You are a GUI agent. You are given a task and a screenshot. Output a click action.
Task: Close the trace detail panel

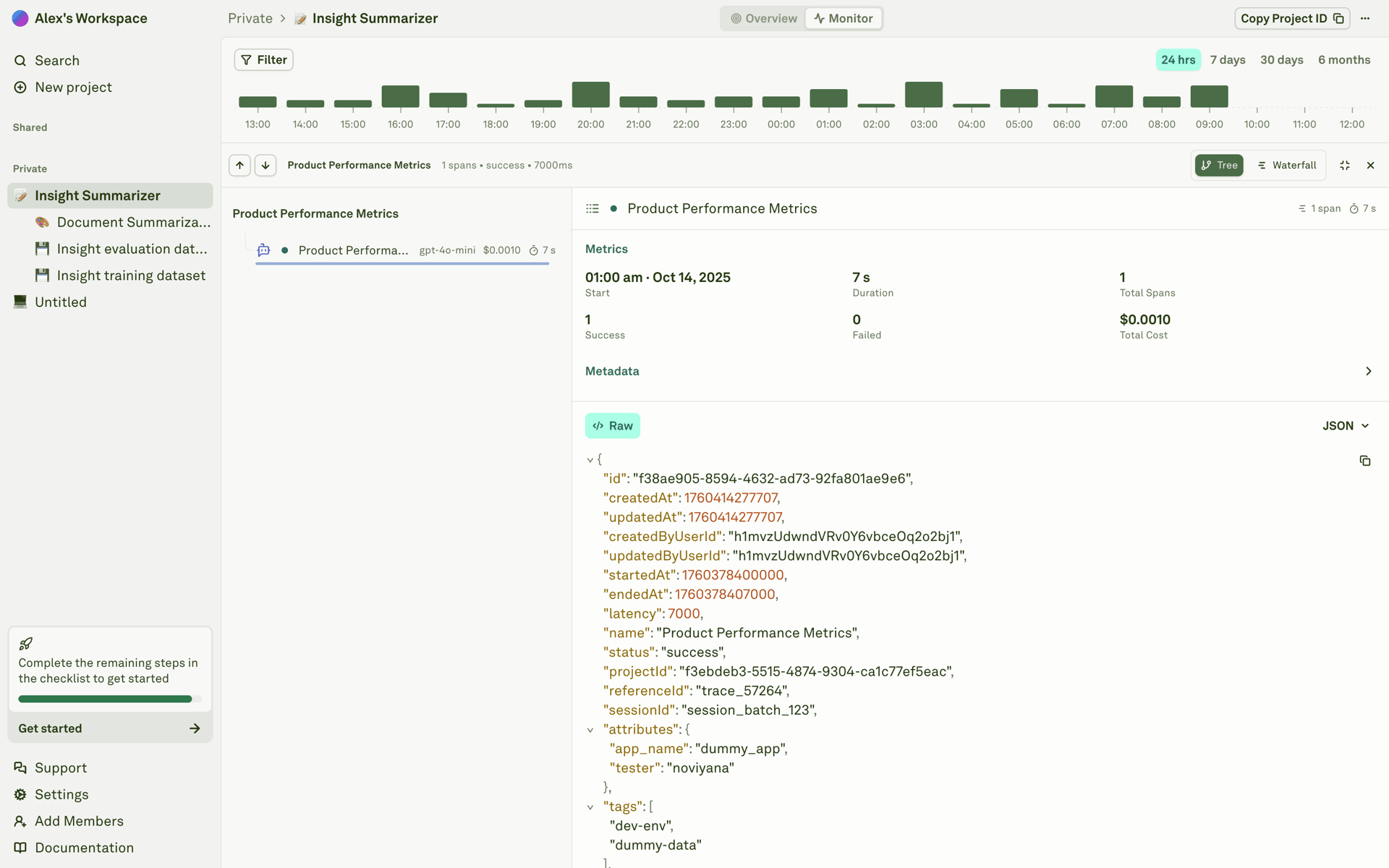(1370, 166)
